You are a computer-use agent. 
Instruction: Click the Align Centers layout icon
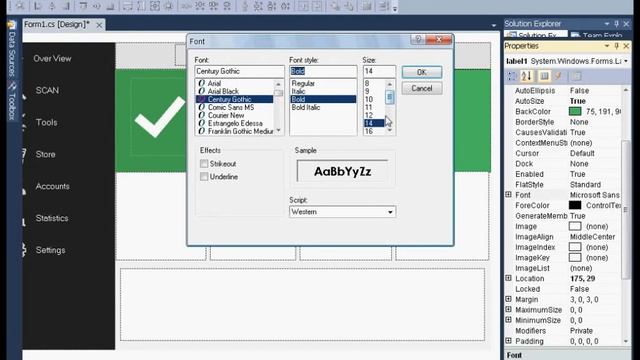52,6
